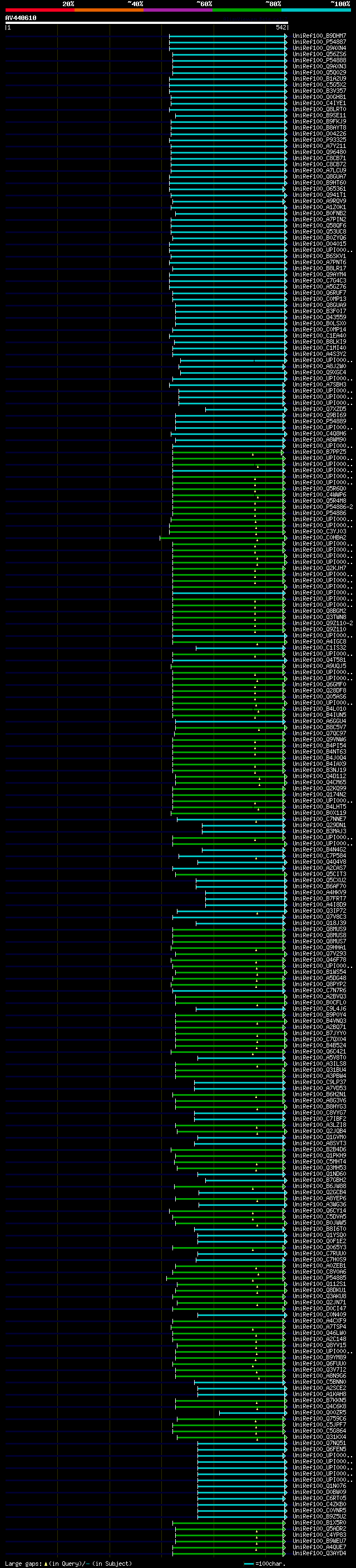
Task: Click the query end position 542
Action: 280,27
